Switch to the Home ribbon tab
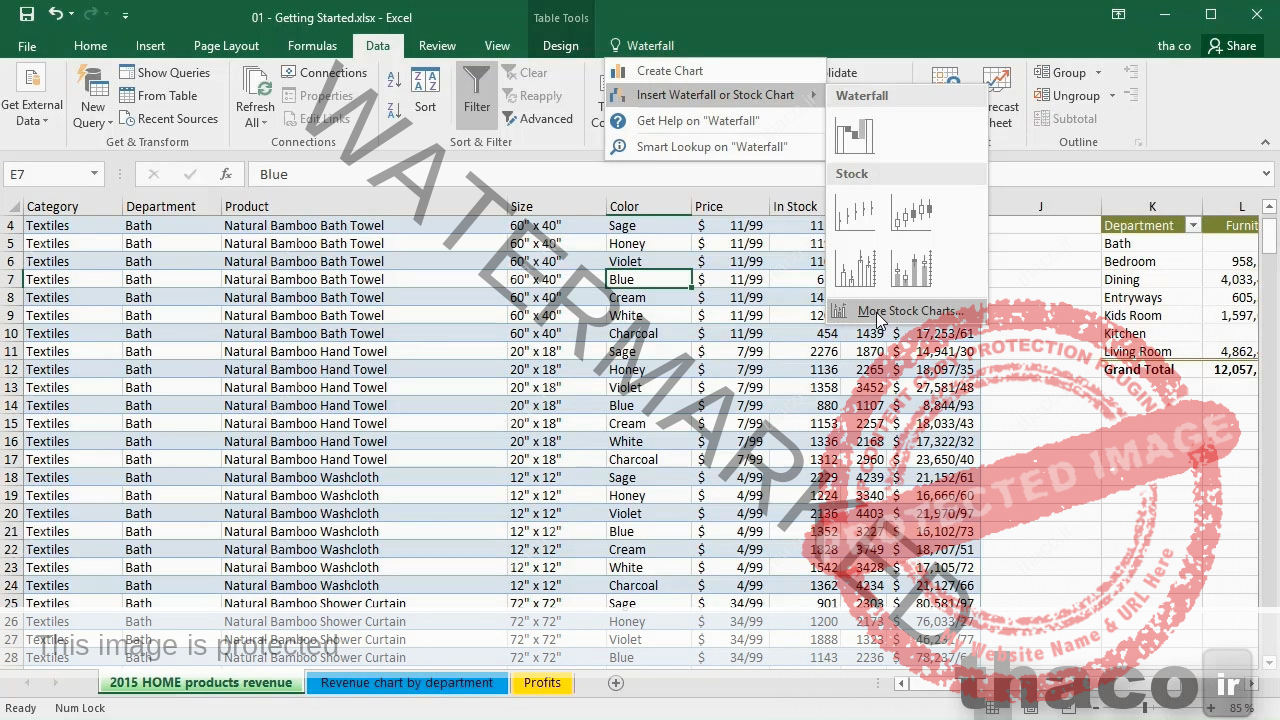 coord(90,45)
